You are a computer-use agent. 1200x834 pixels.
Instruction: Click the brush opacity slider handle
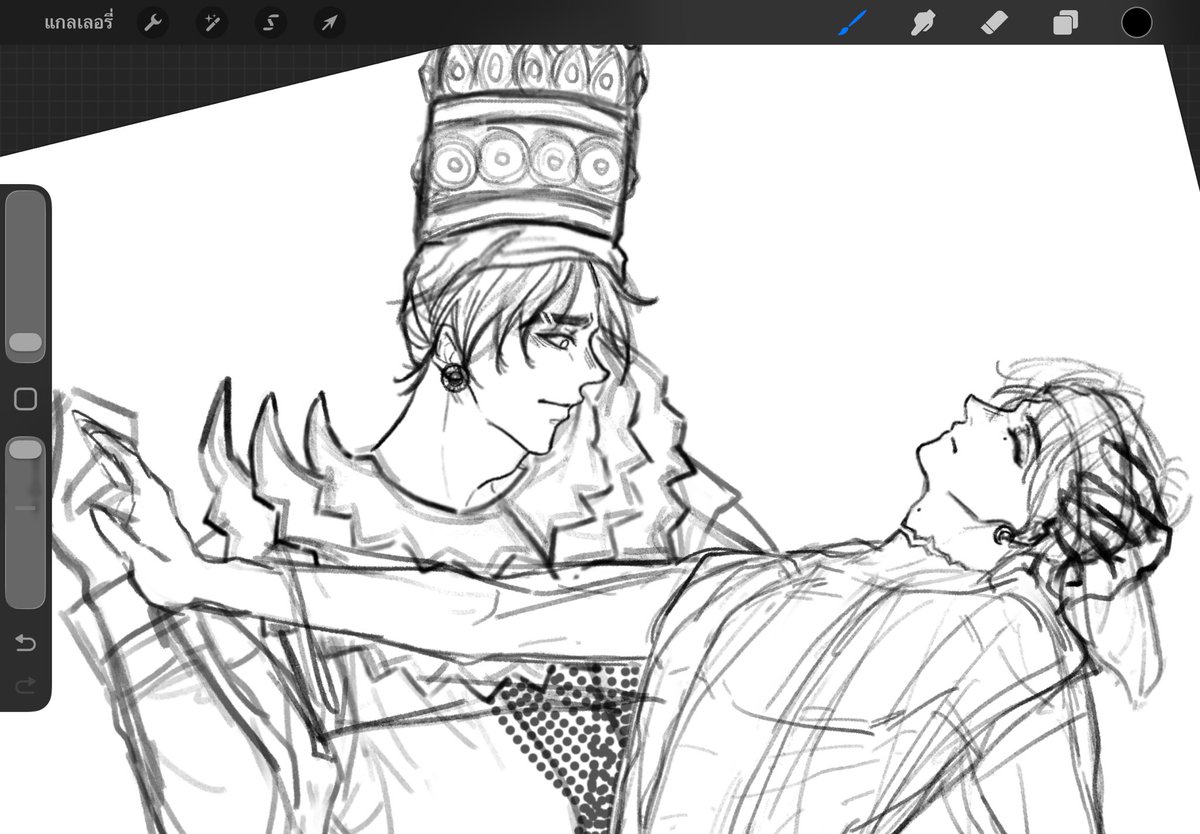(26, 449)
